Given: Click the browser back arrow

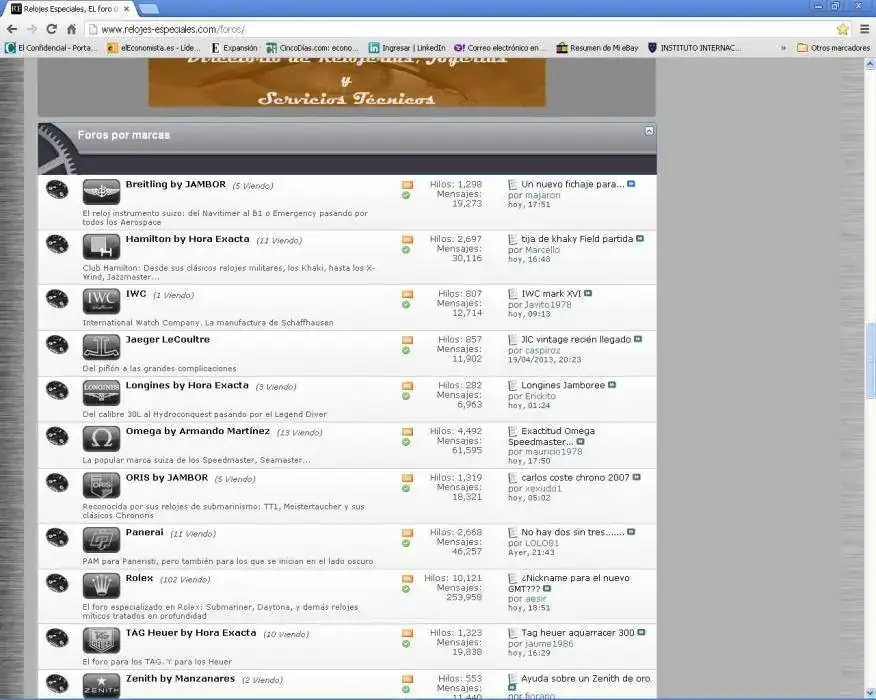Looking at the screenshot, I should 12,29.
